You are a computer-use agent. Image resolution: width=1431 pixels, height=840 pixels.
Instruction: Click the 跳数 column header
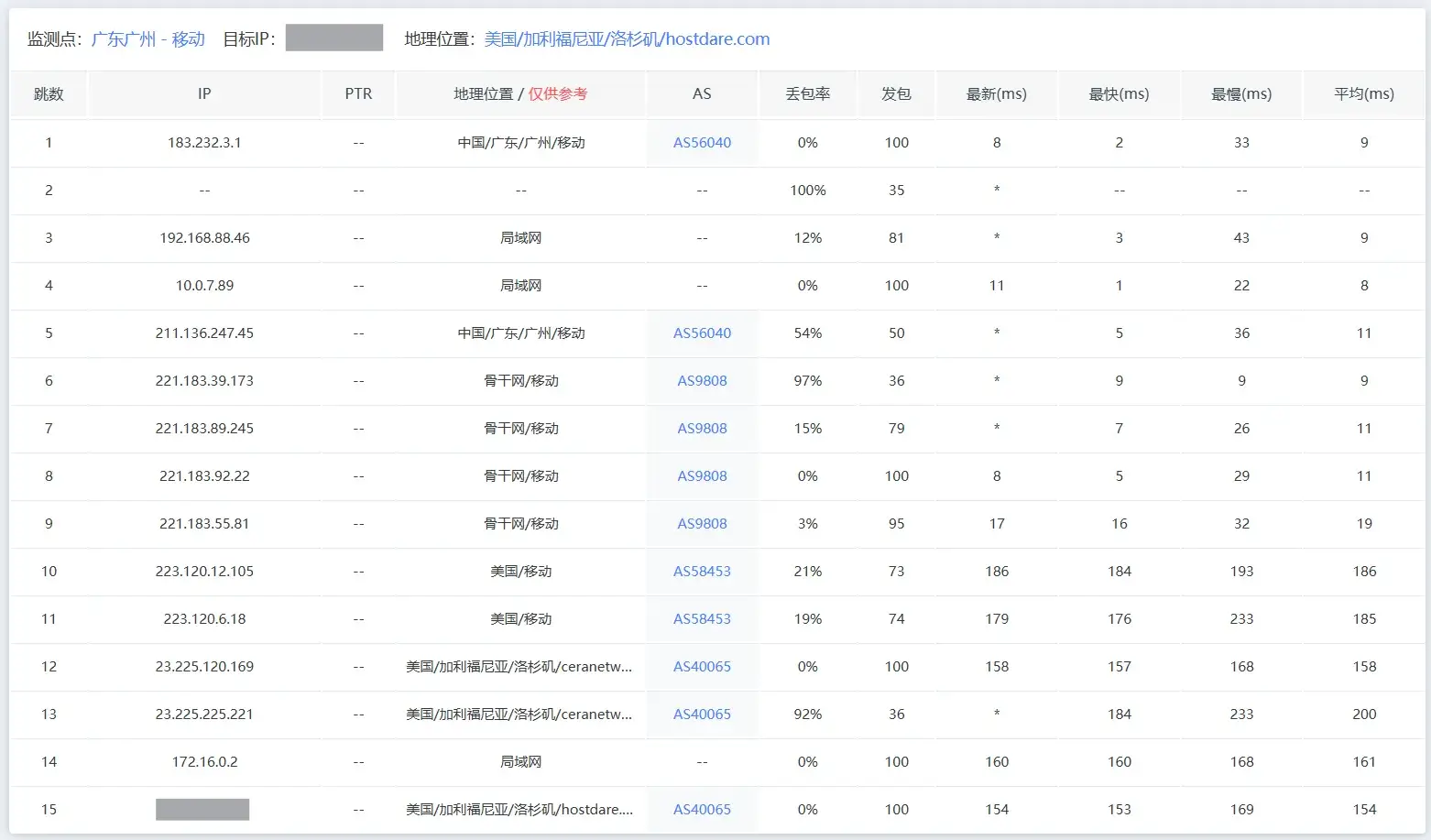coord(49,93)
